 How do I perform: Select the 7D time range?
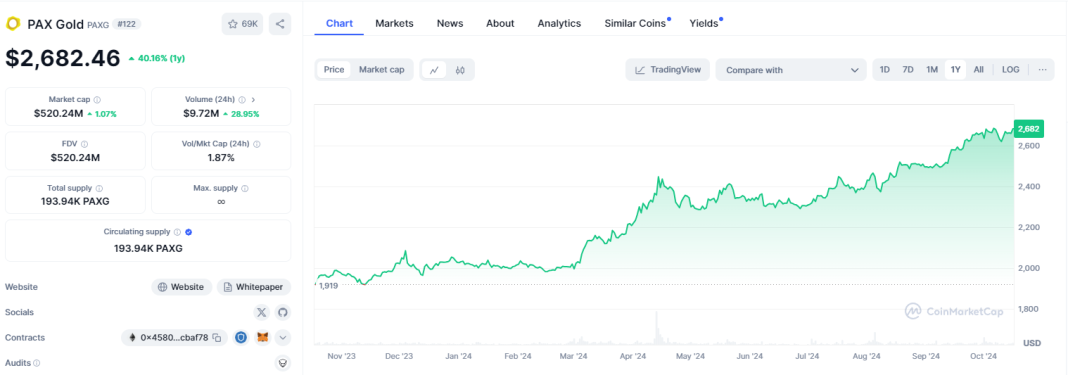click(x=908, y=69)
